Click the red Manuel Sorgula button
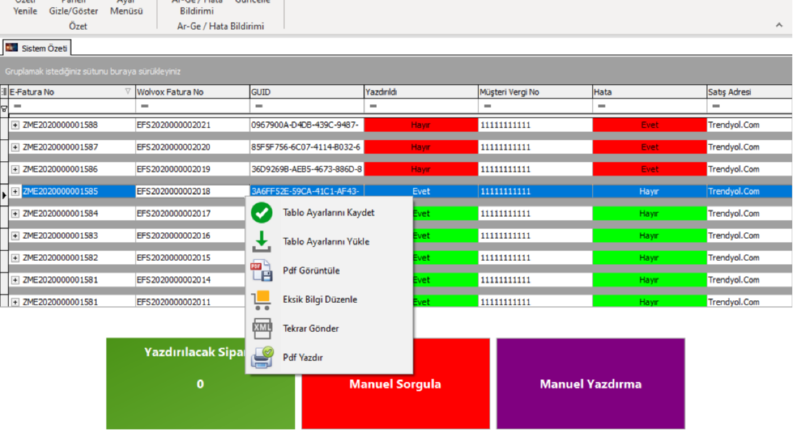 click(395, 384)
